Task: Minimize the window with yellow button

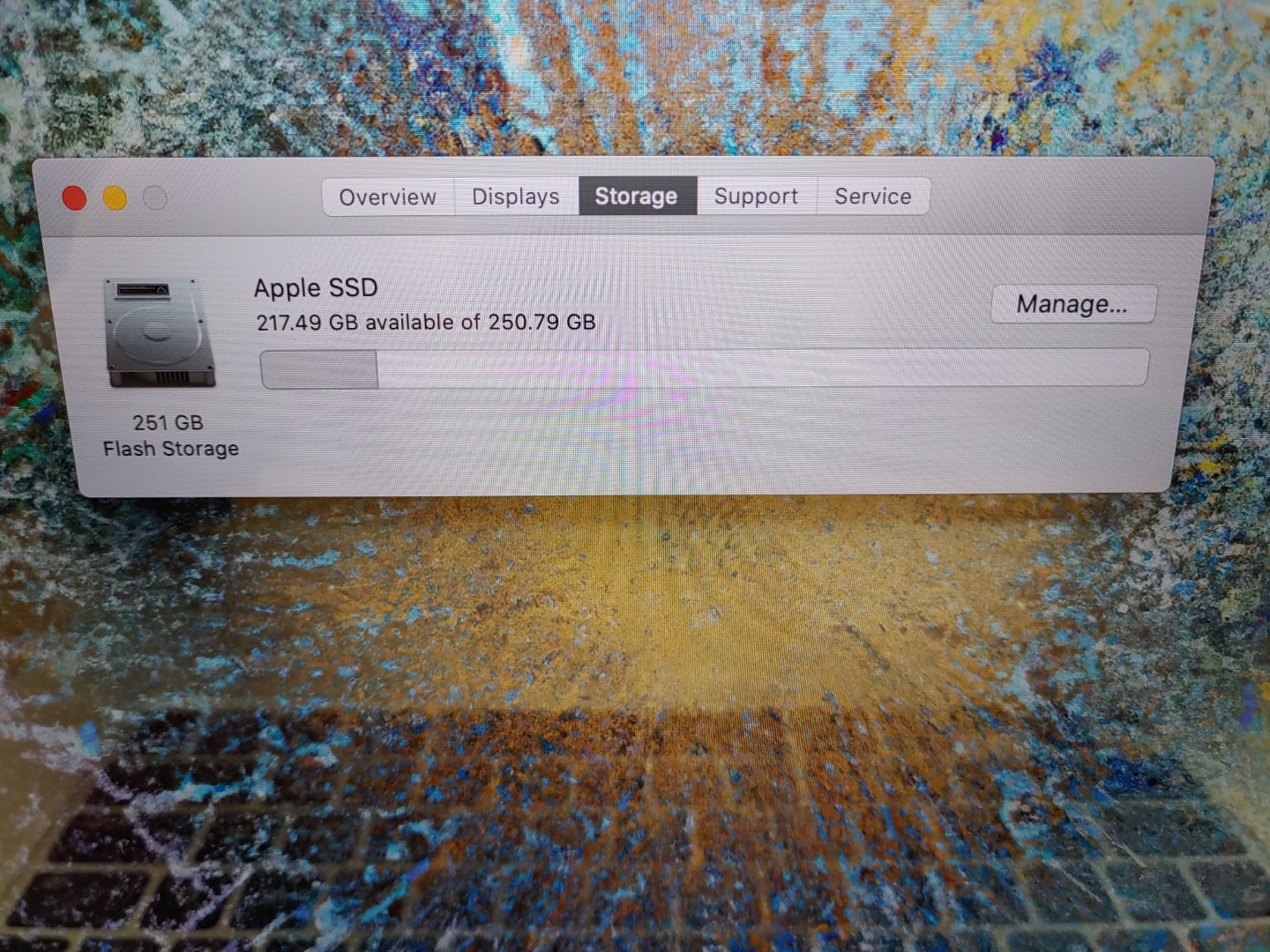Action: (115, 198)
